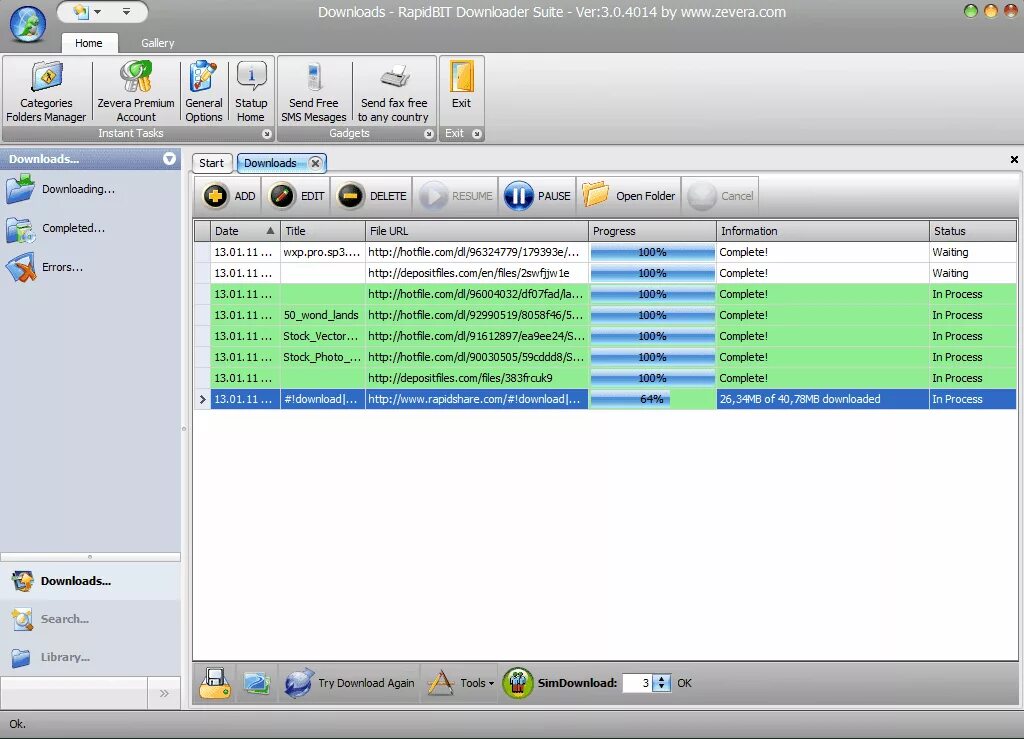Image resolution: width=1024 pixels, height=739 pixels.
Task: Click the grayed Cancel button
Action: (x=720, y=196)
